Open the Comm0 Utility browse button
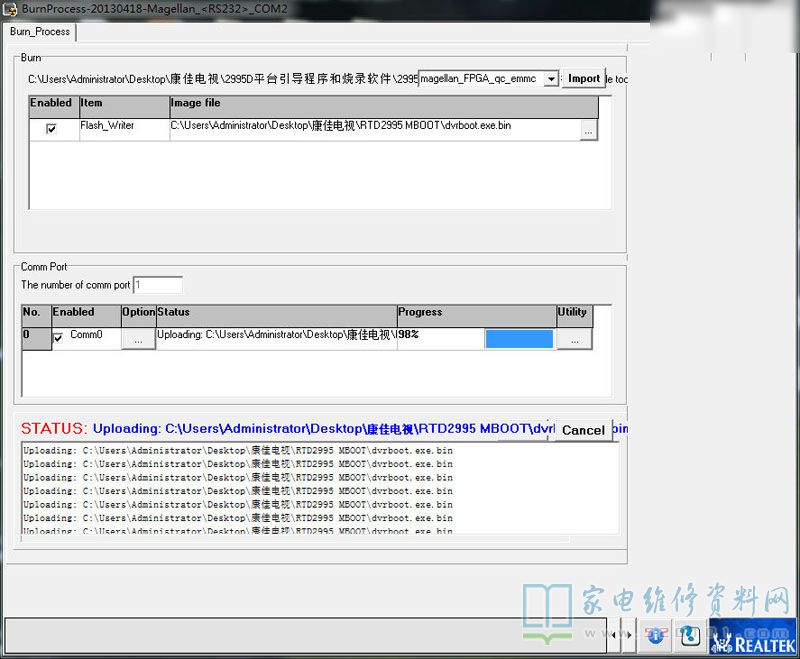Viewport: 800px width, 659px height. click(574, 339)
